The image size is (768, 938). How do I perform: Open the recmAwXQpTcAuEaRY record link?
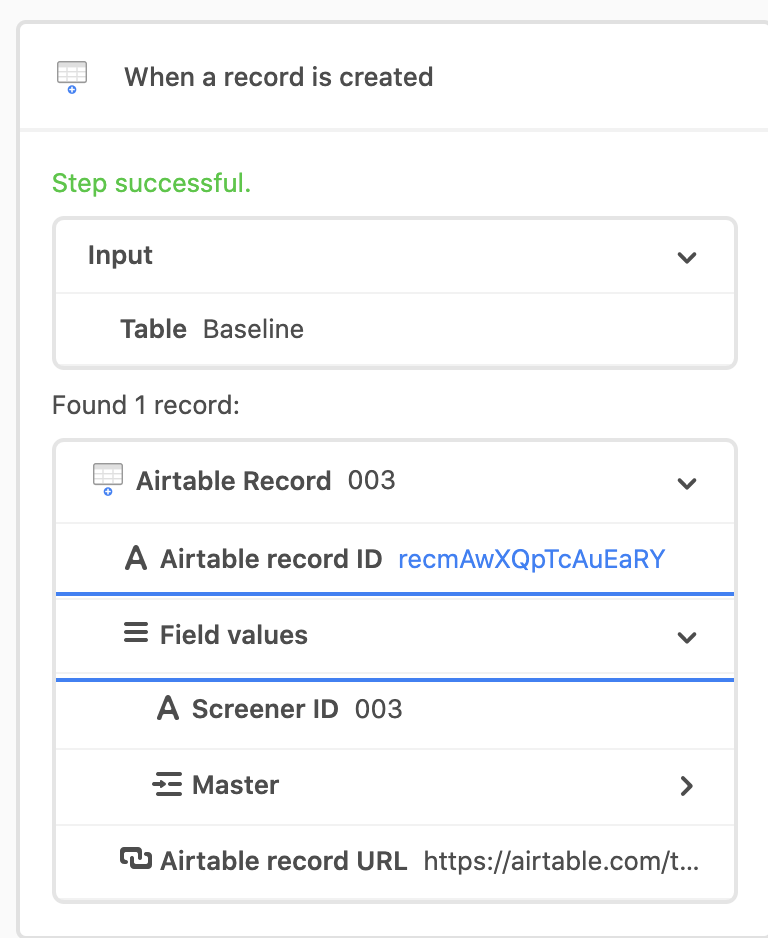coord(531,559)
